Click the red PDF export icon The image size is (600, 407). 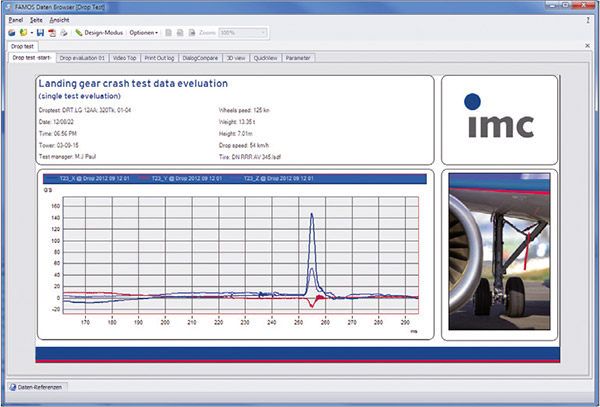(x=52, y=32)
